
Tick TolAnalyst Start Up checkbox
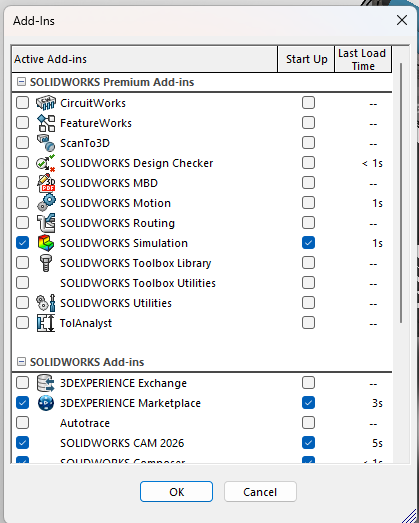coord(308,323)
